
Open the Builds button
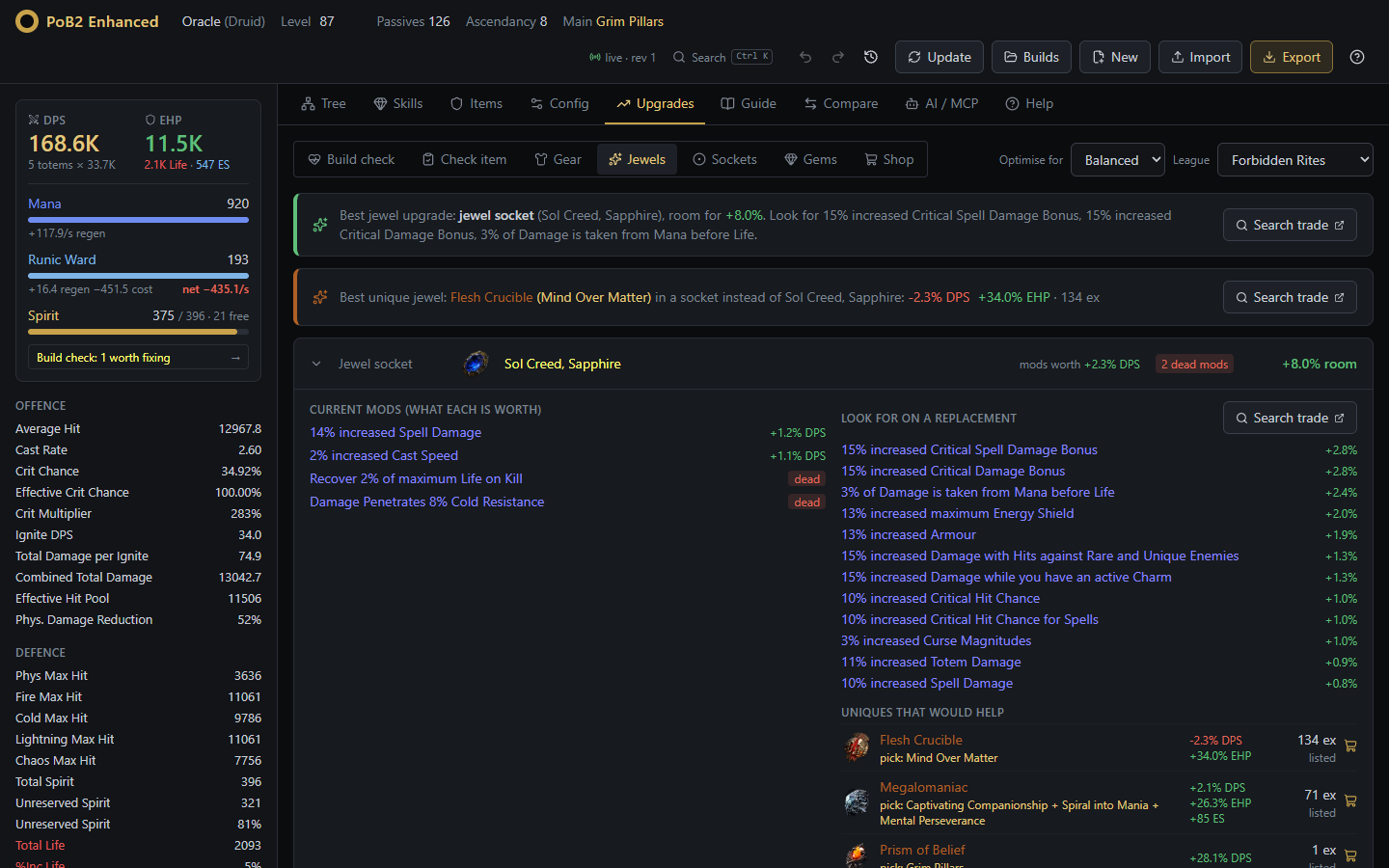[x=1031, y=57]
